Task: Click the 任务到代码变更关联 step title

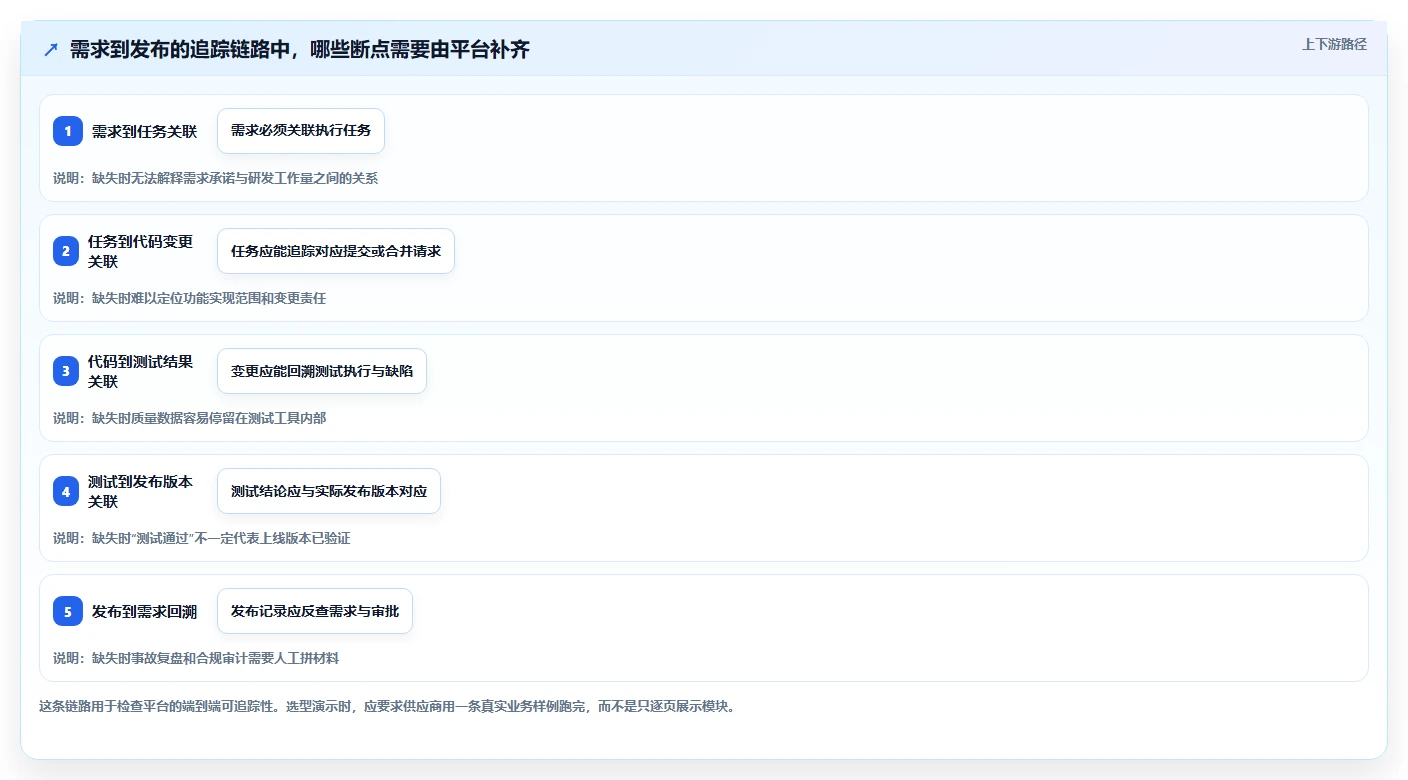Action: 141,251
